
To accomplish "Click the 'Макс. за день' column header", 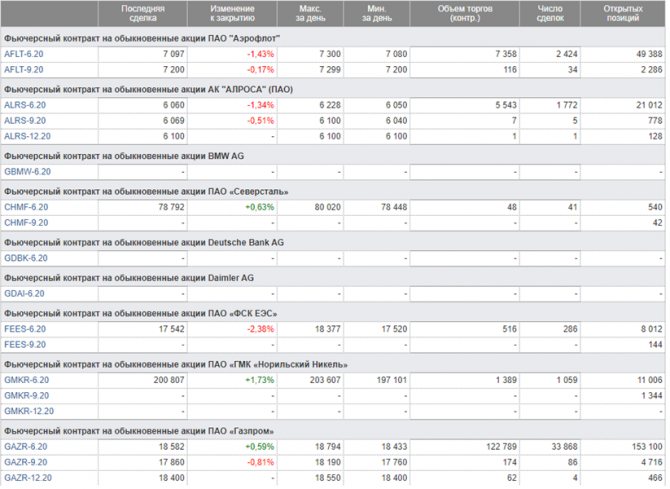I will (309, 13).
